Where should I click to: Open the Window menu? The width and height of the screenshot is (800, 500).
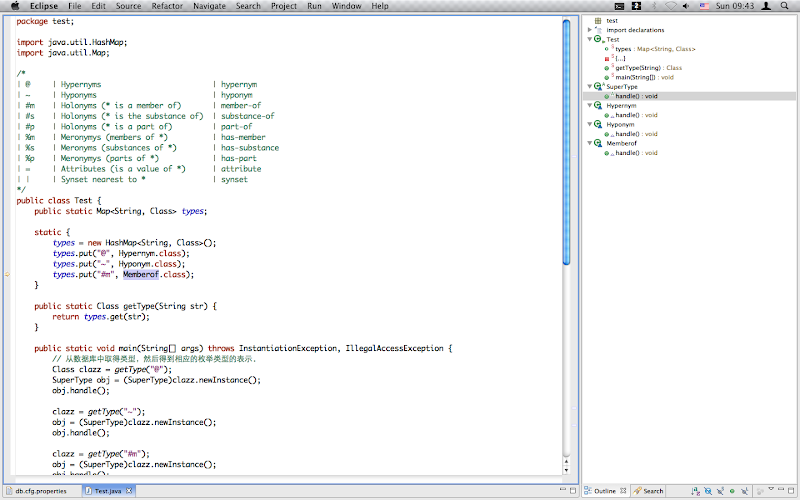[346, 6]
